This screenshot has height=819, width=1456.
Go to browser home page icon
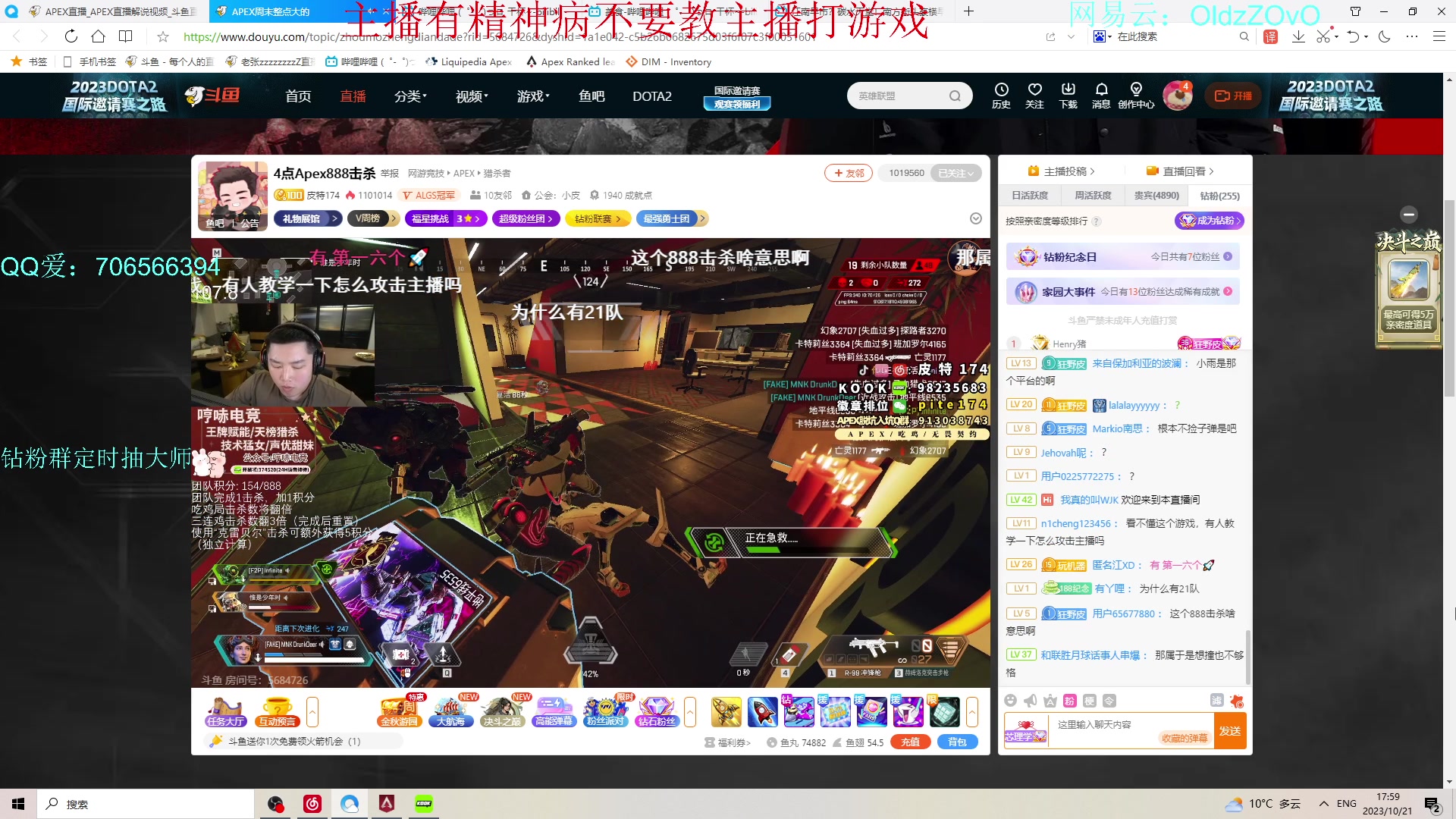[98, 36]
